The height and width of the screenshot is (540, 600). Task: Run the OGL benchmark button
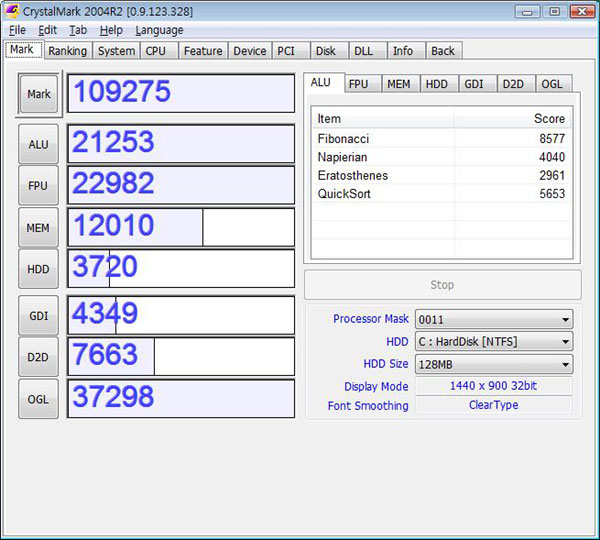[38, 399]
